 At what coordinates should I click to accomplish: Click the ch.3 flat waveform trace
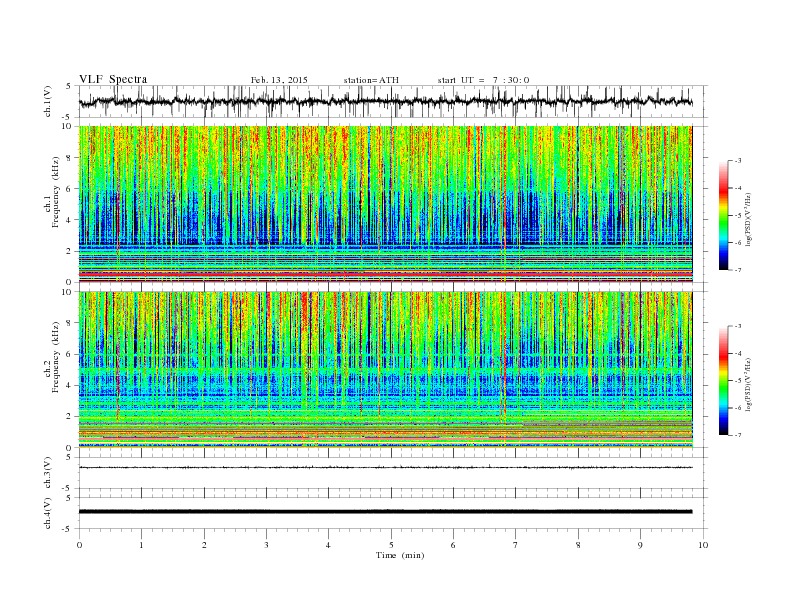[386, 468]
